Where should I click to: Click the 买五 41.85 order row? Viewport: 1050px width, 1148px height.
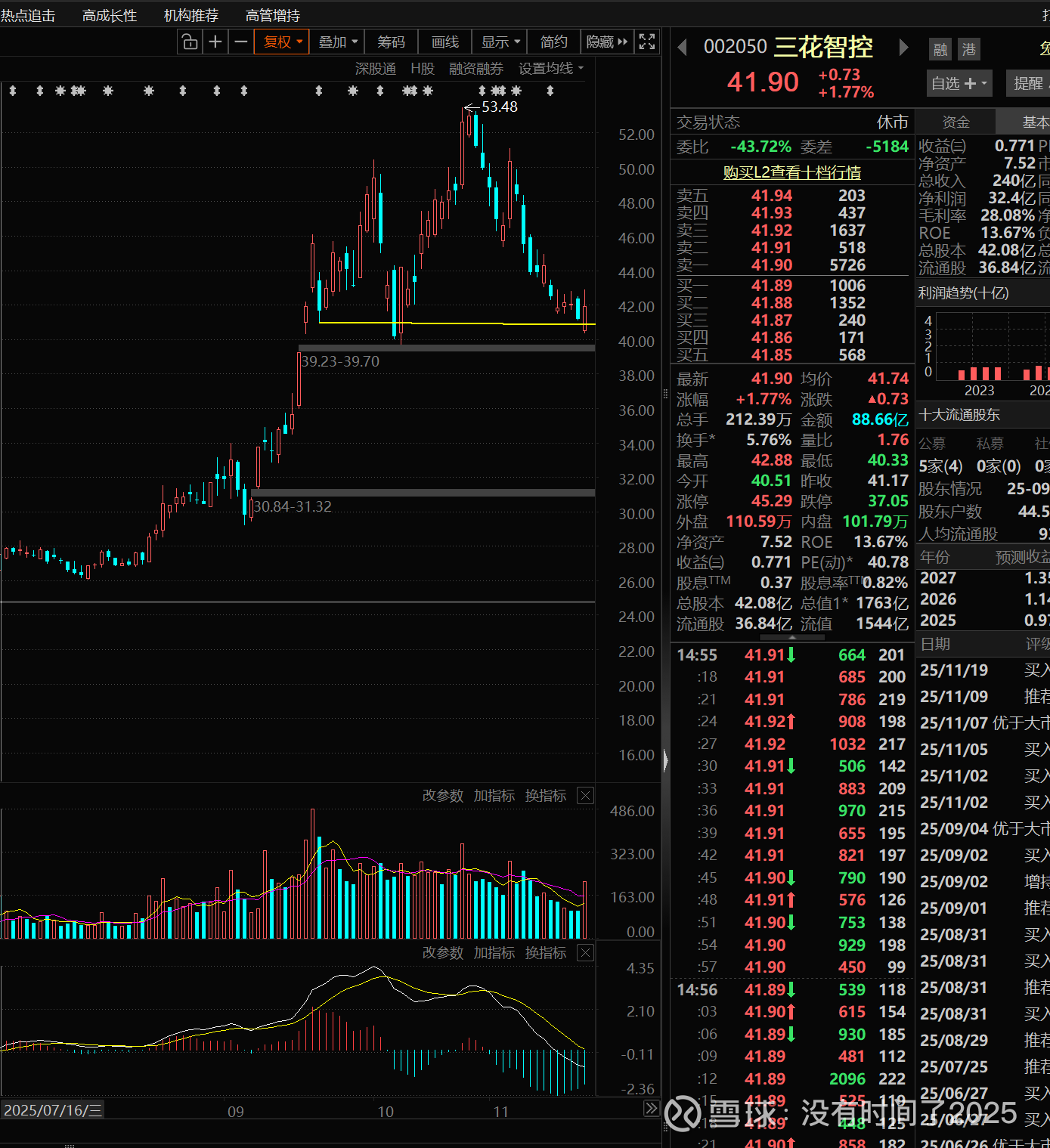(792, 355)
